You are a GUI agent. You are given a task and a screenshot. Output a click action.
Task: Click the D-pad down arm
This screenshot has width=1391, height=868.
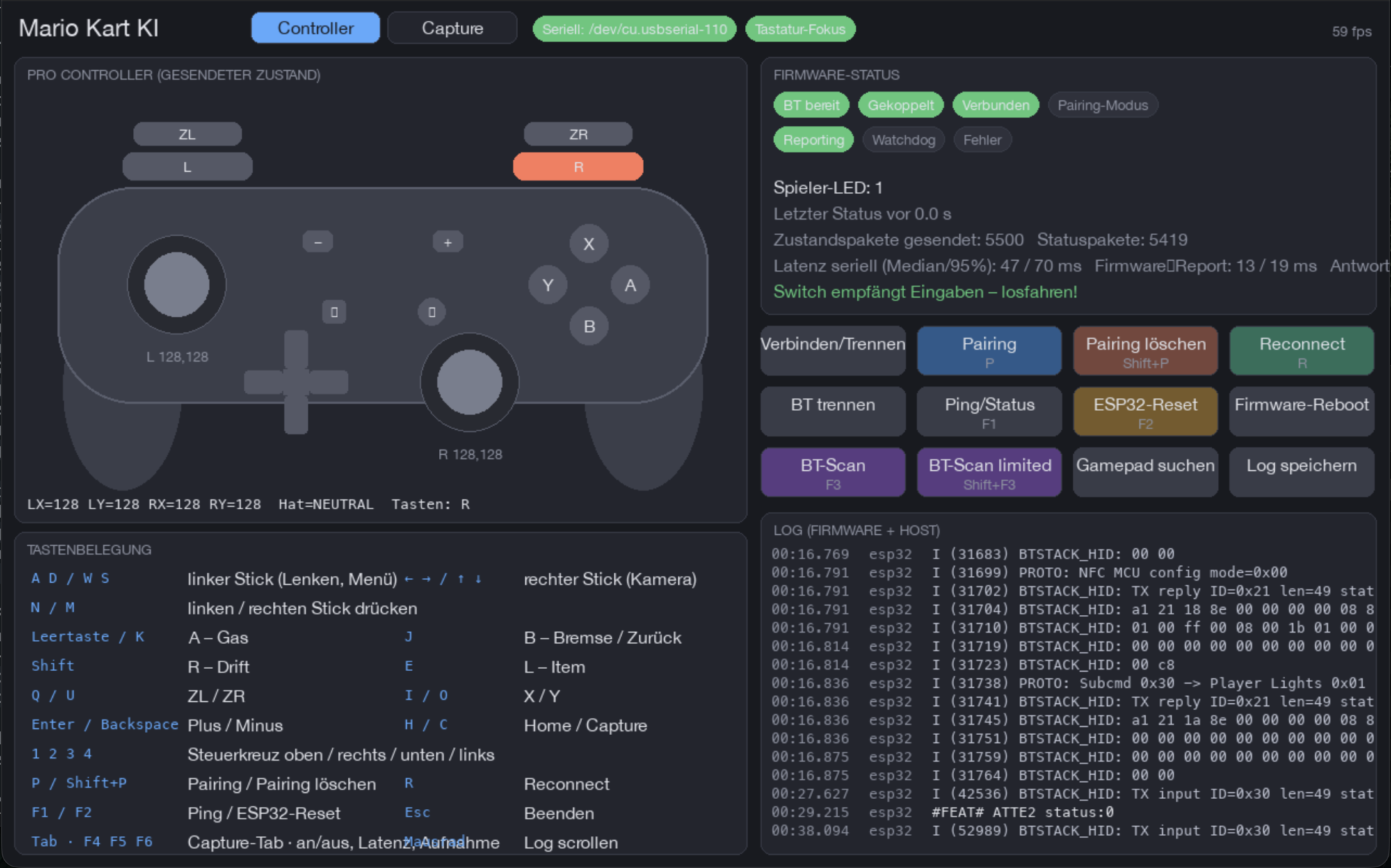click(x=296, y=415)
